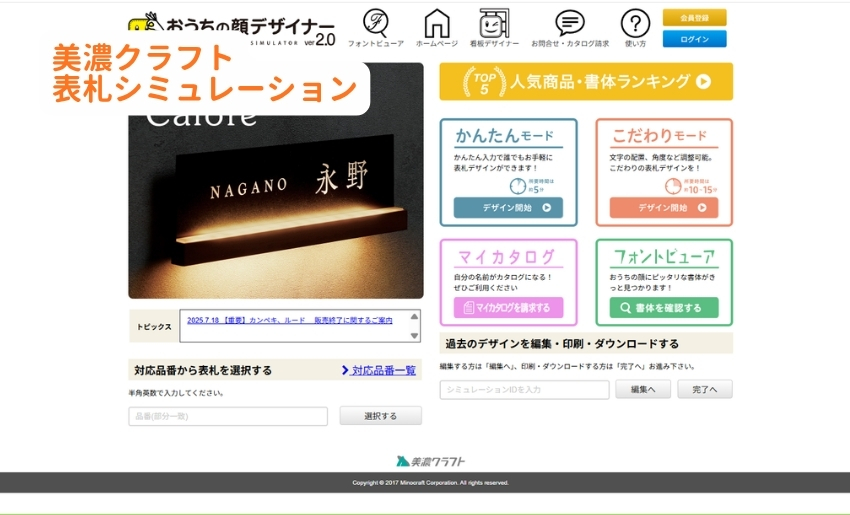This screenshot has width=850, height=515.
Task: Click the 美濃クラフト footer logo
Action: coord(430,461)
